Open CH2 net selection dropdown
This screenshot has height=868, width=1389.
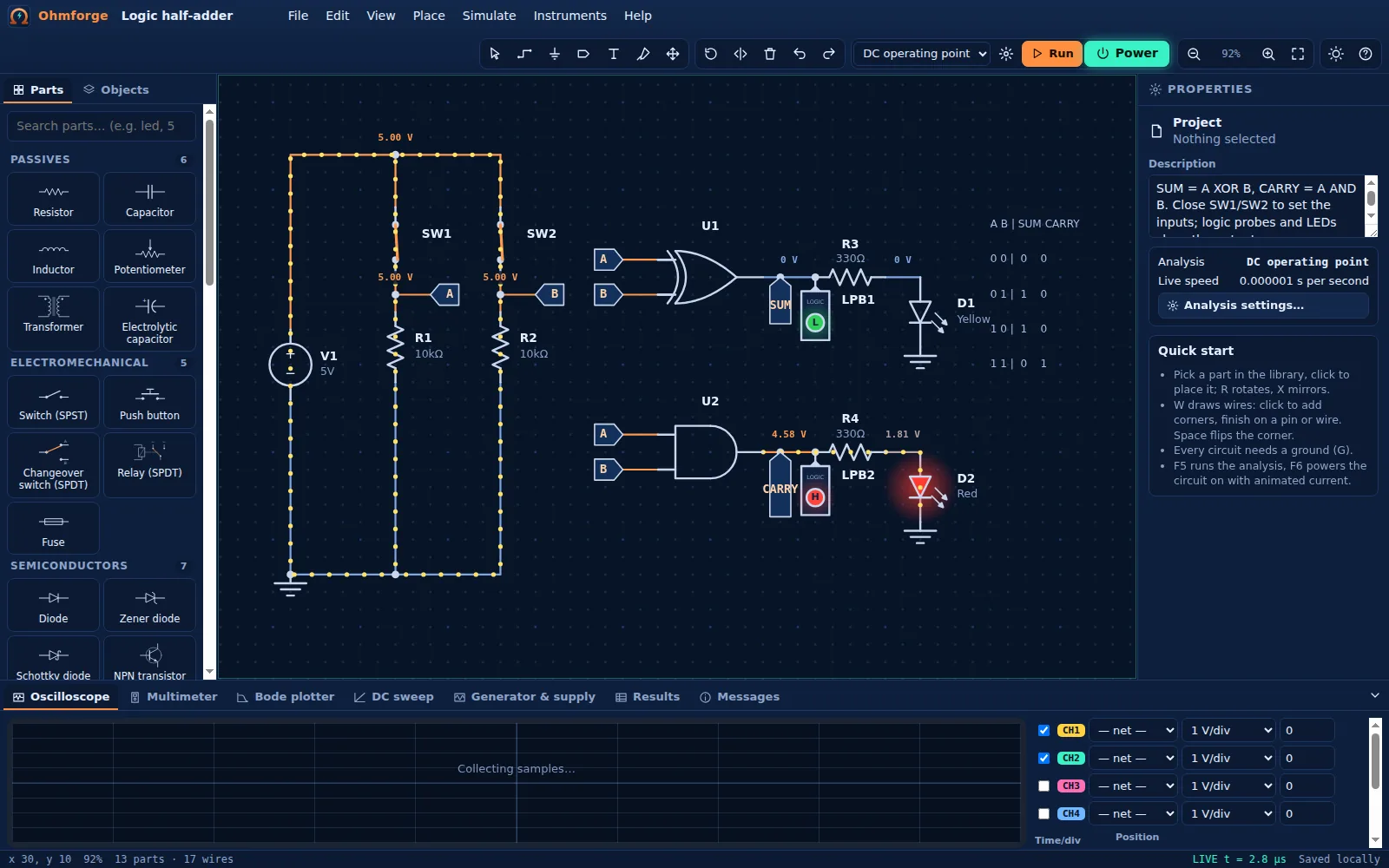pos(1134,759)
